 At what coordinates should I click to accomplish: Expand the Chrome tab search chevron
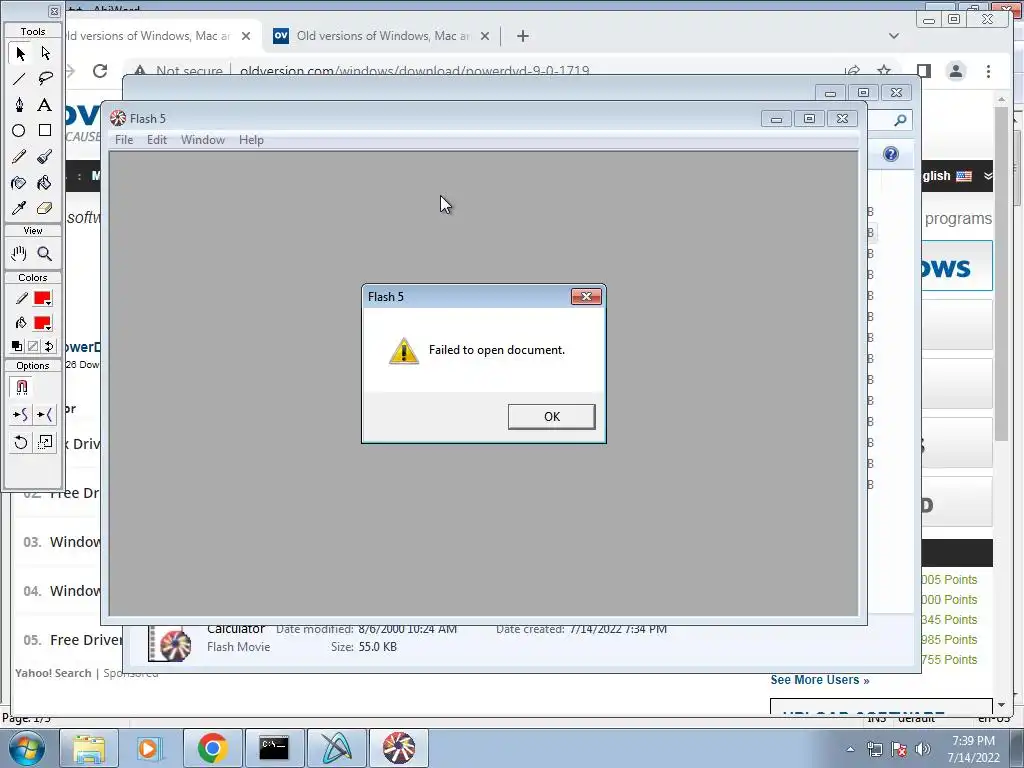[894, 36]
